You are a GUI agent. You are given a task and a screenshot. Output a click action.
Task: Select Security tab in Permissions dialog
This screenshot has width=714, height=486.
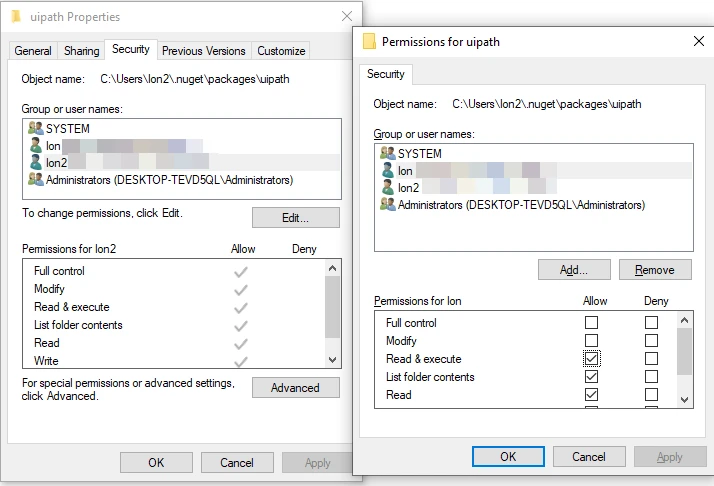point(386,74)
